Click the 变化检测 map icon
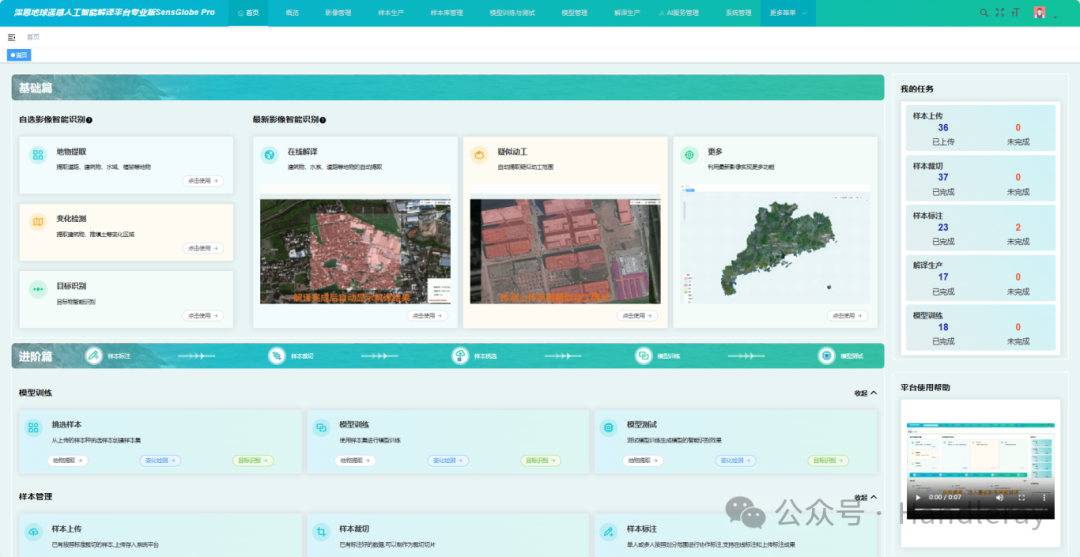 [x=37, y=222]
